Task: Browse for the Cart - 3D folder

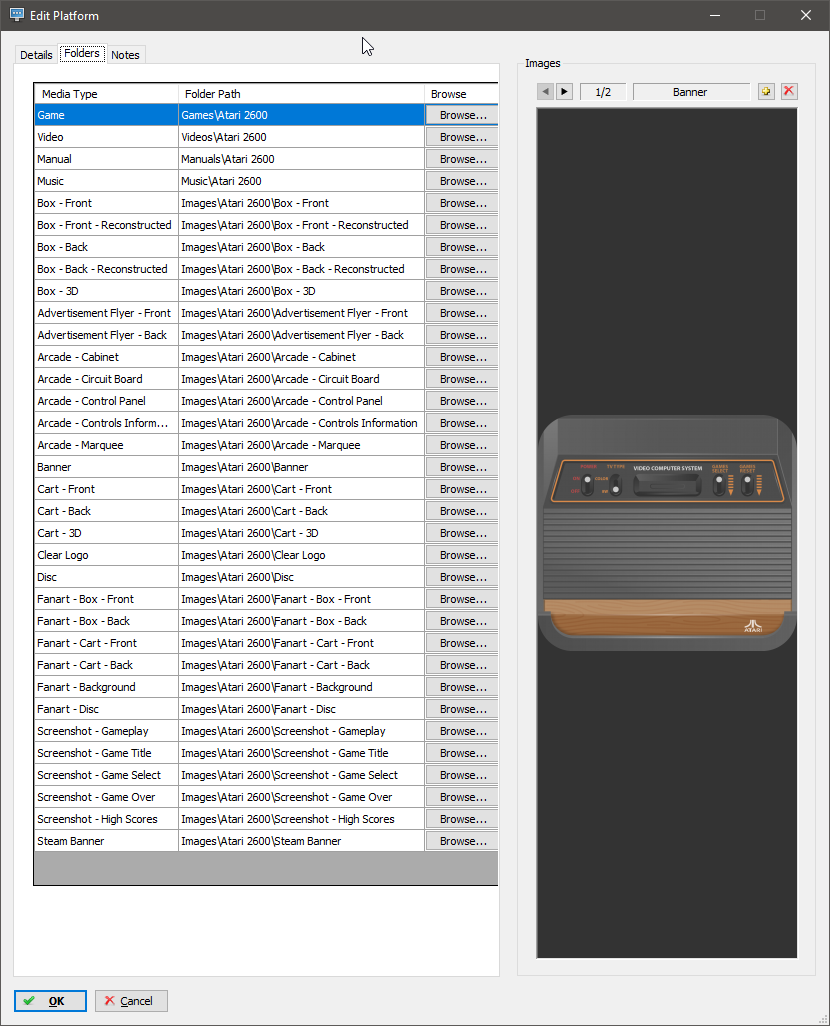Action: 461,533
